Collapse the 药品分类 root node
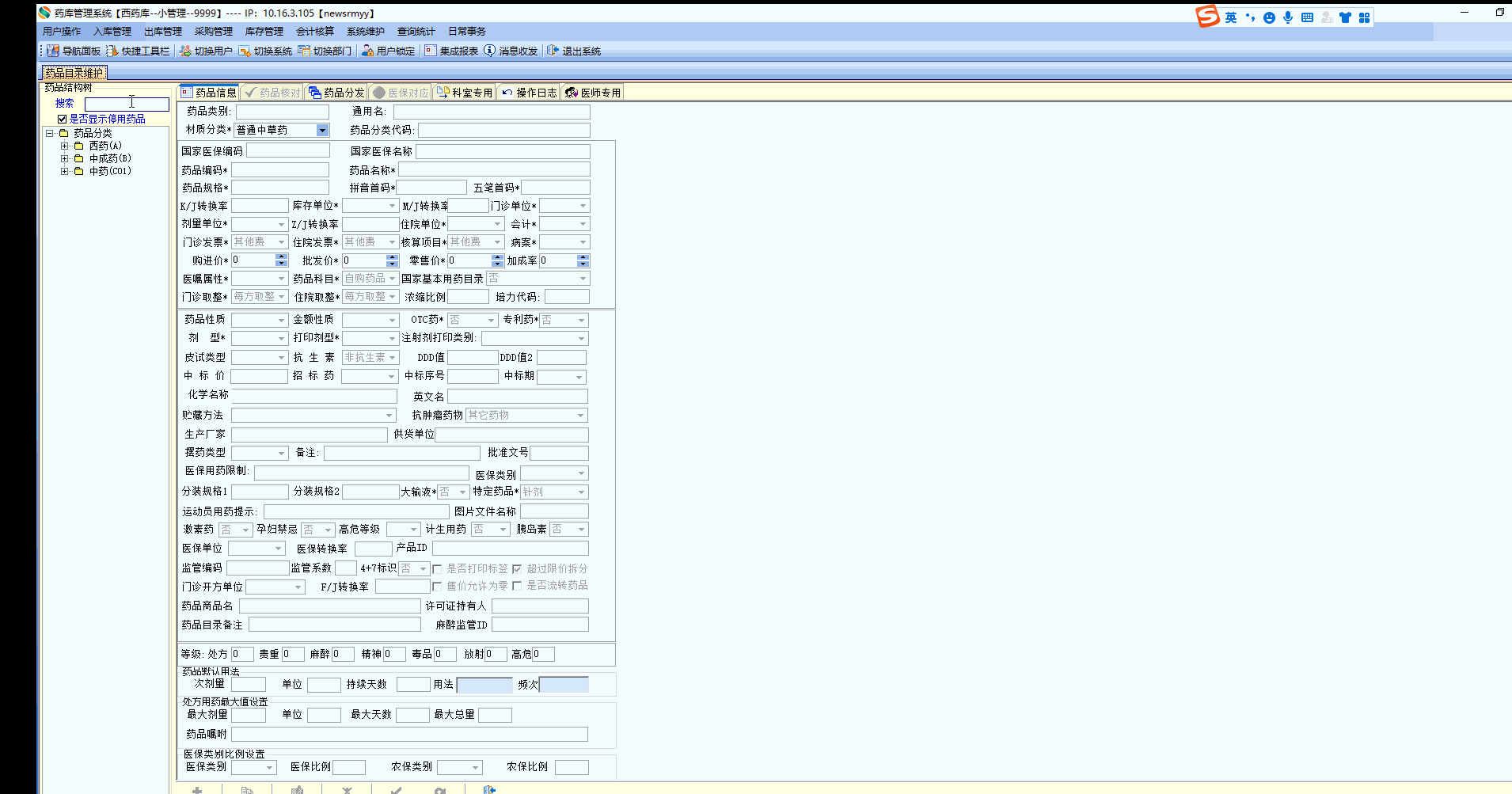The height and width of the screenshot is (794, 1512). click(49, 133)
